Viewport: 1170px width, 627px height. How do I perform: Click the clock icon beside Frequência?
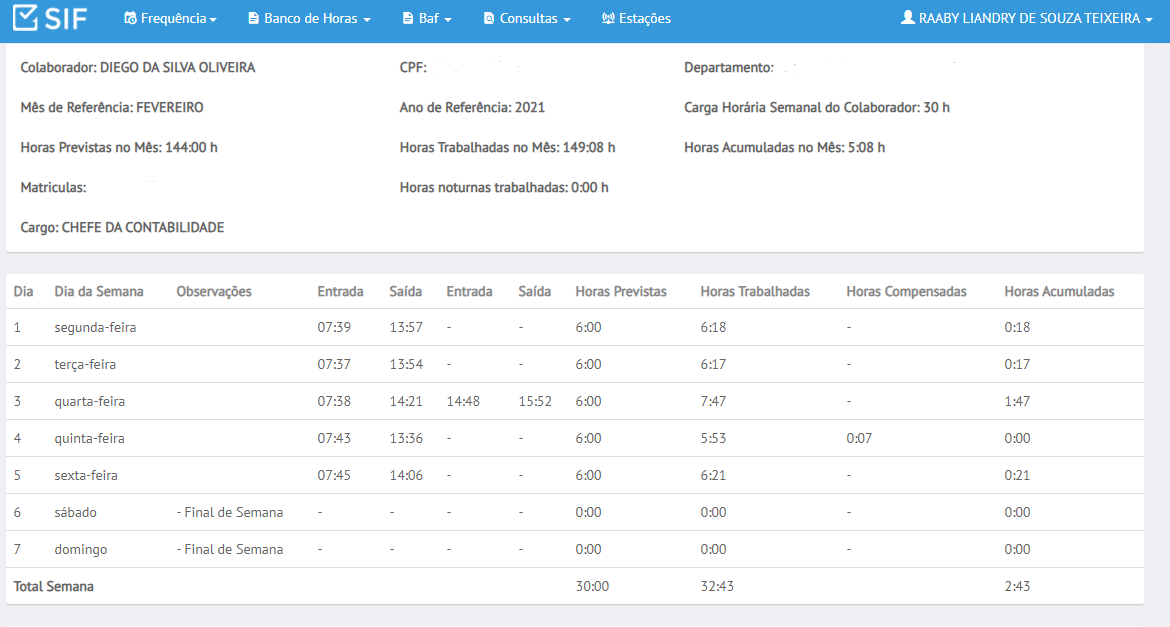coord(131,19)
